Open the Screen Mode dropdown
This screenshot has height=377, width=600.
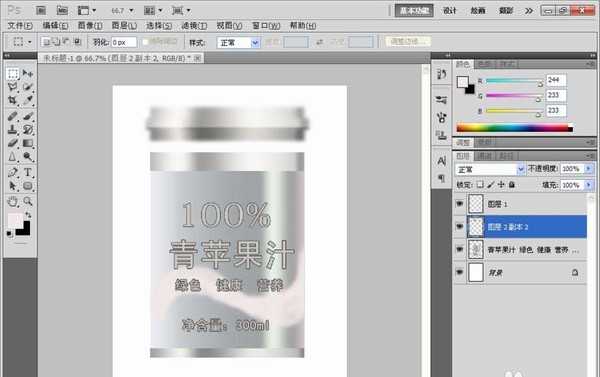tap(181, 10)
